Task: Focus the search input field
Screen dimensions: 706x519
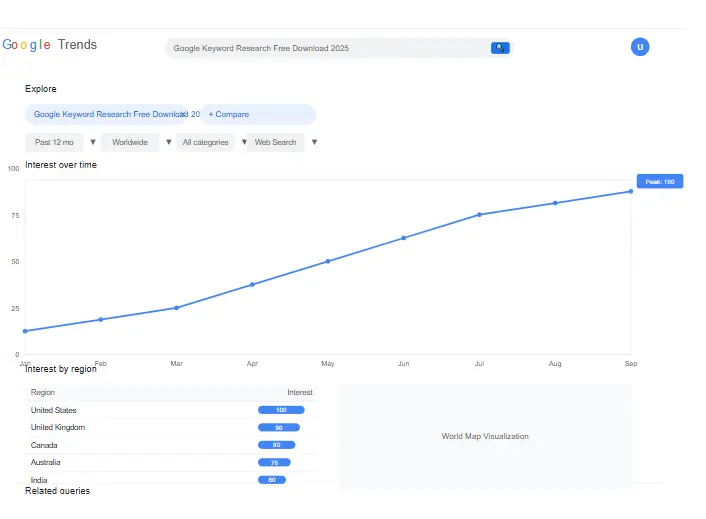Action: [x=325, y=48]
